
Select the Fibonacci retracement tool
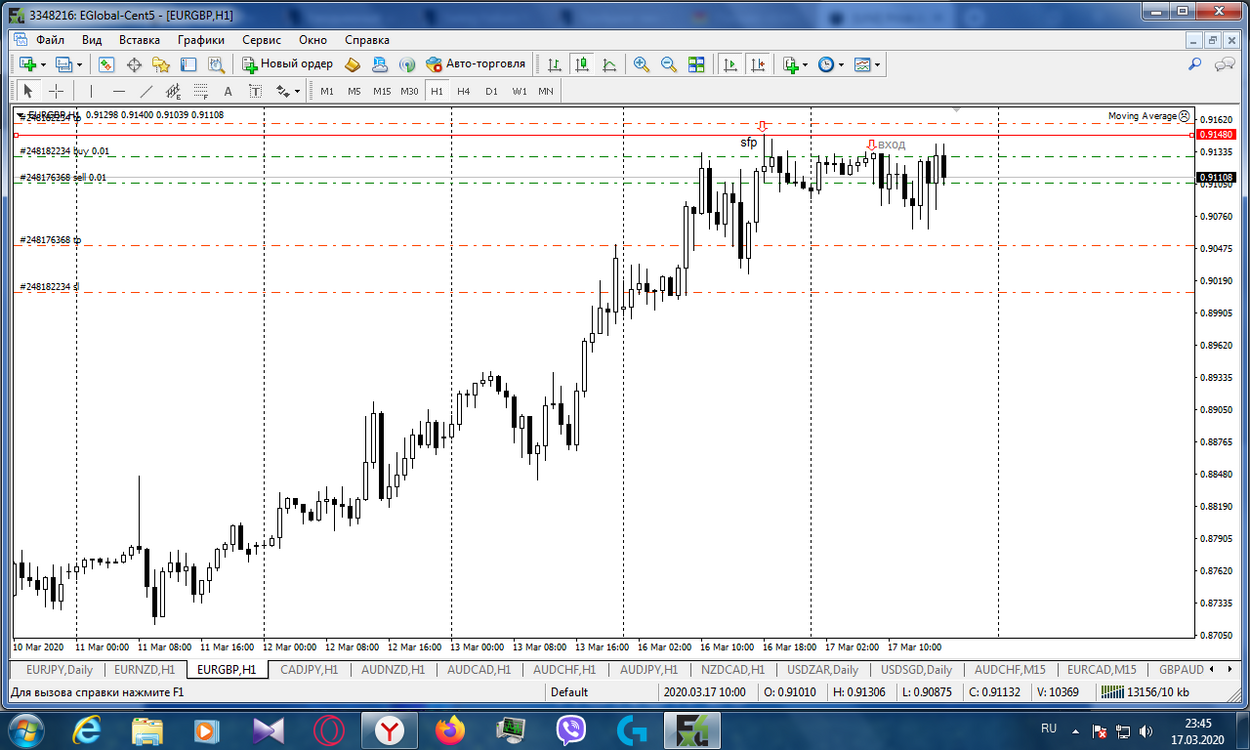pos(200,91)
